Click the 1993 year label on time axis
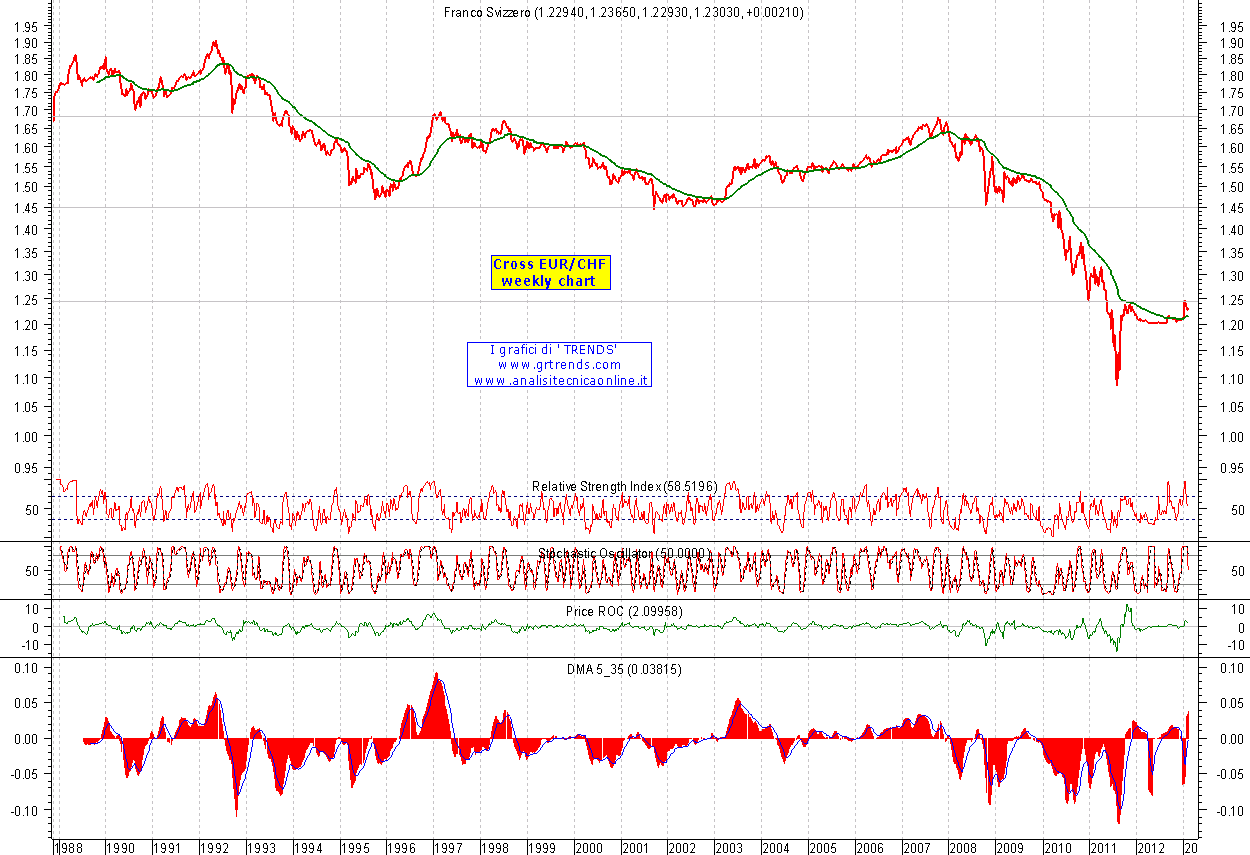 [262, 847]
